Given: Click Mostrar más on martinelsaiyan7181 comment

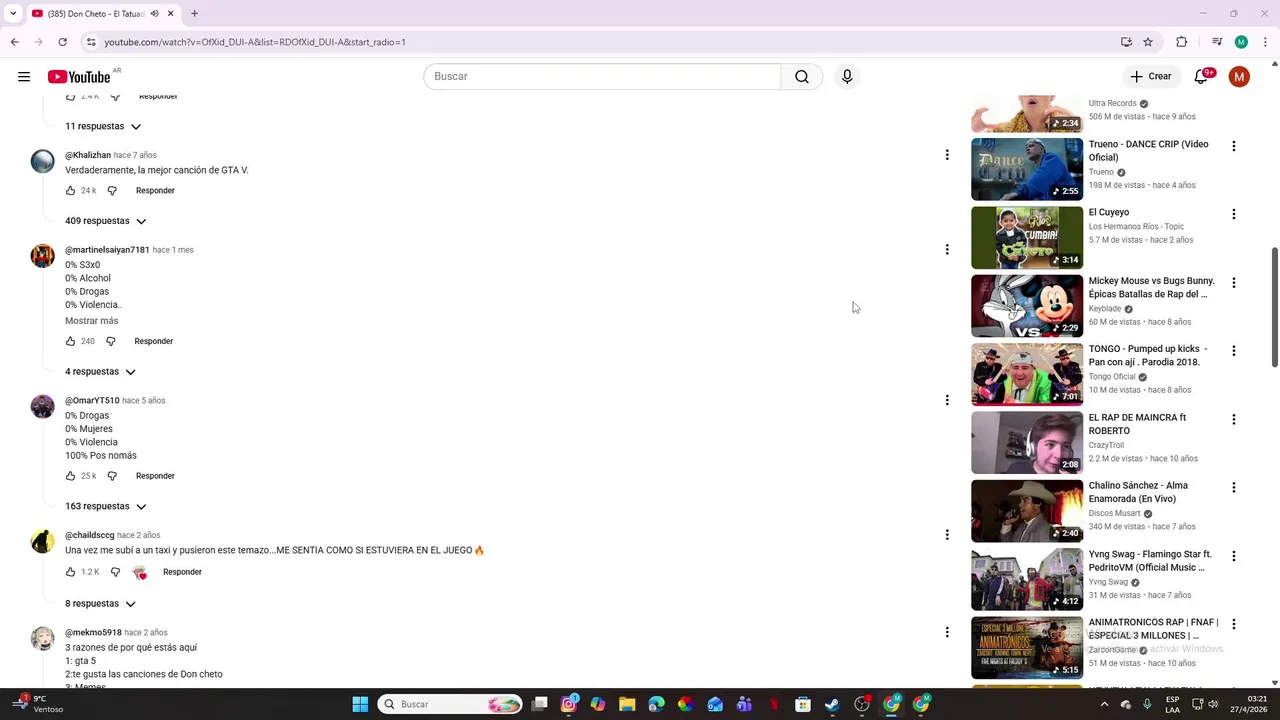Looking at the screenshot, I should click(91, 321).
